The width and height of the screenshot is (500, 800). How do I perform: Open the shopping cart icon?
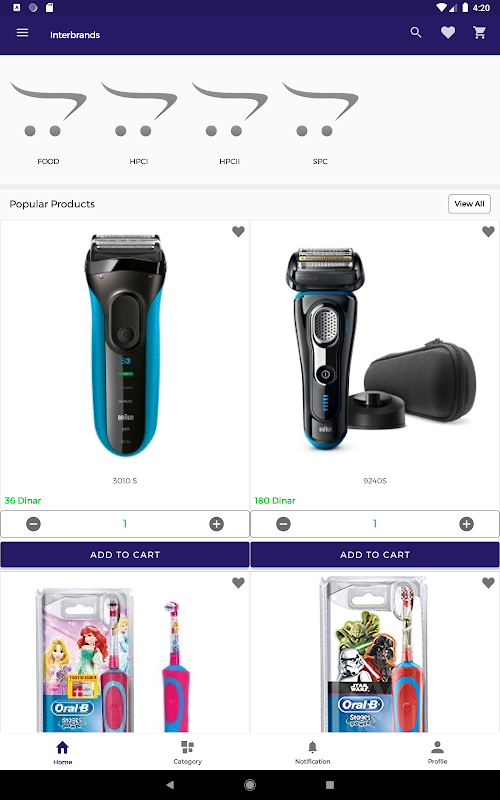coord(480,33)
